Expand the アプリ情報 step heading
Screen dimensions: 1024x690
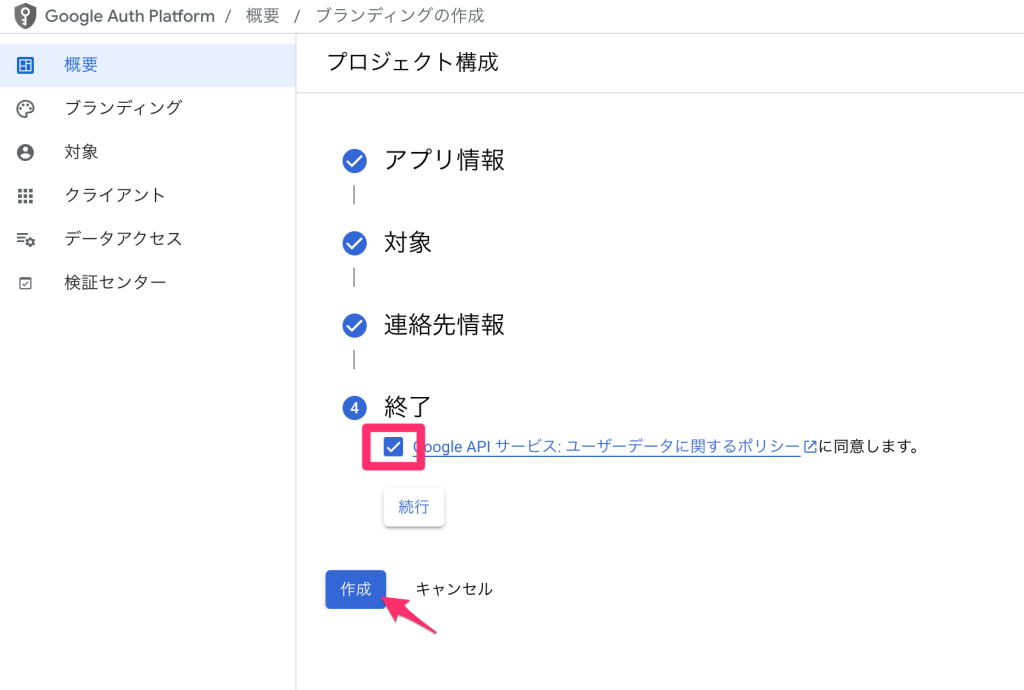click(444, 161)
